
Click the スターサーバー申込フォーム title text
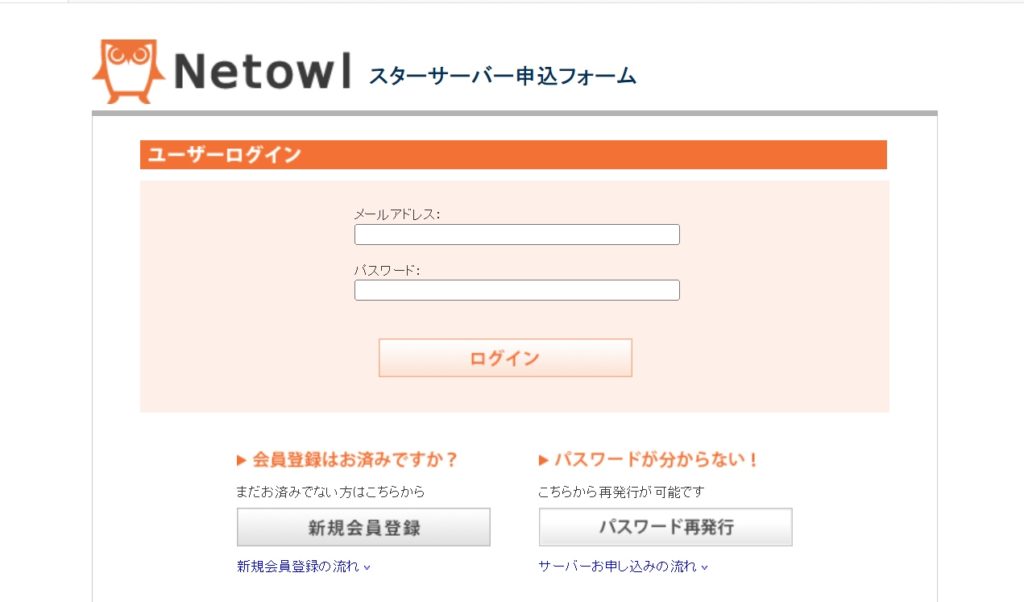click(x=502, y=76)
